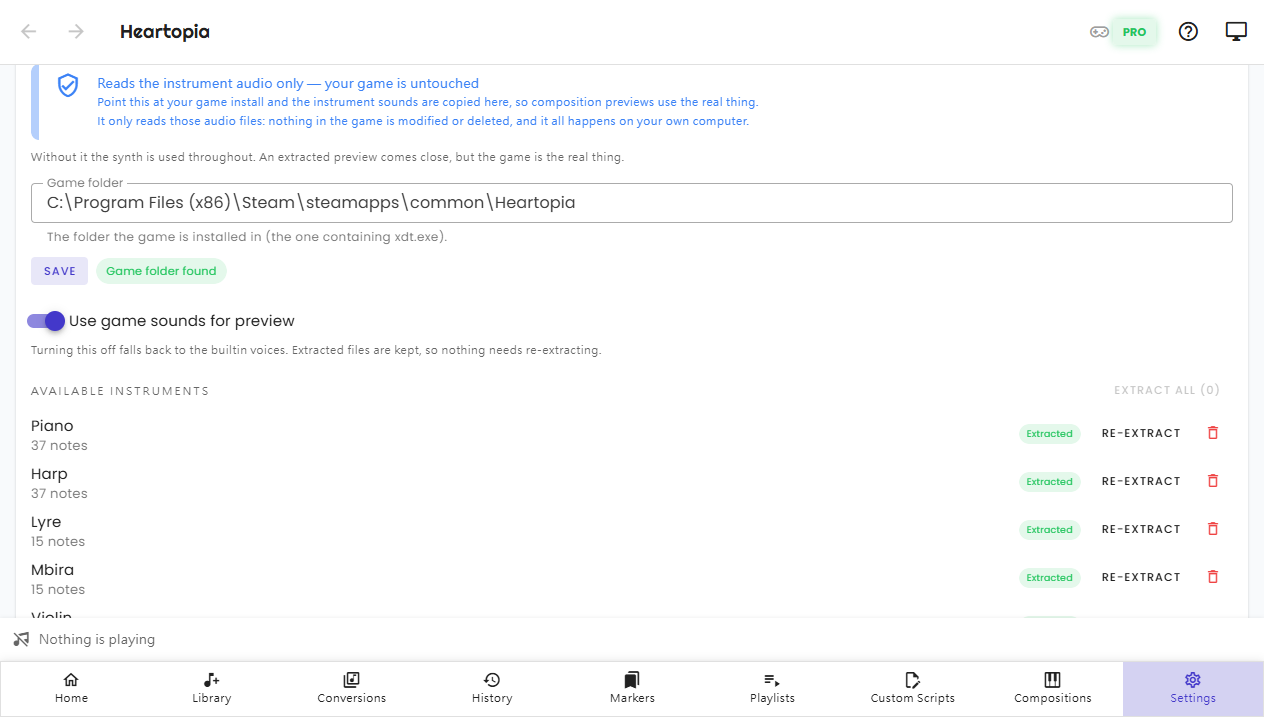Click the Markers bookmark icon

click(632, 680)
